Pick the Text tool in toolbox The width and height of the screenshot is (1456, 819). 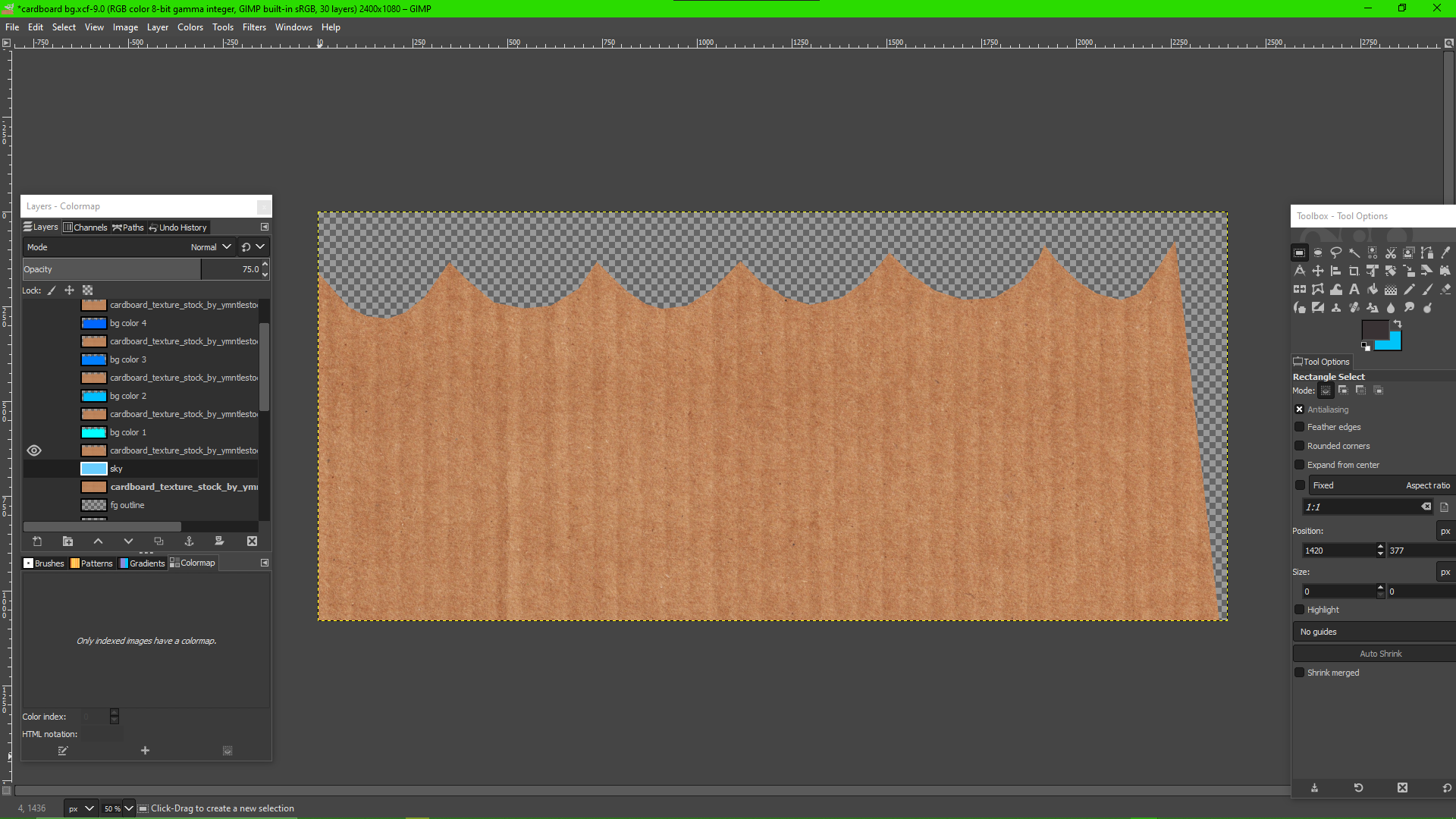click(1354, 289)
